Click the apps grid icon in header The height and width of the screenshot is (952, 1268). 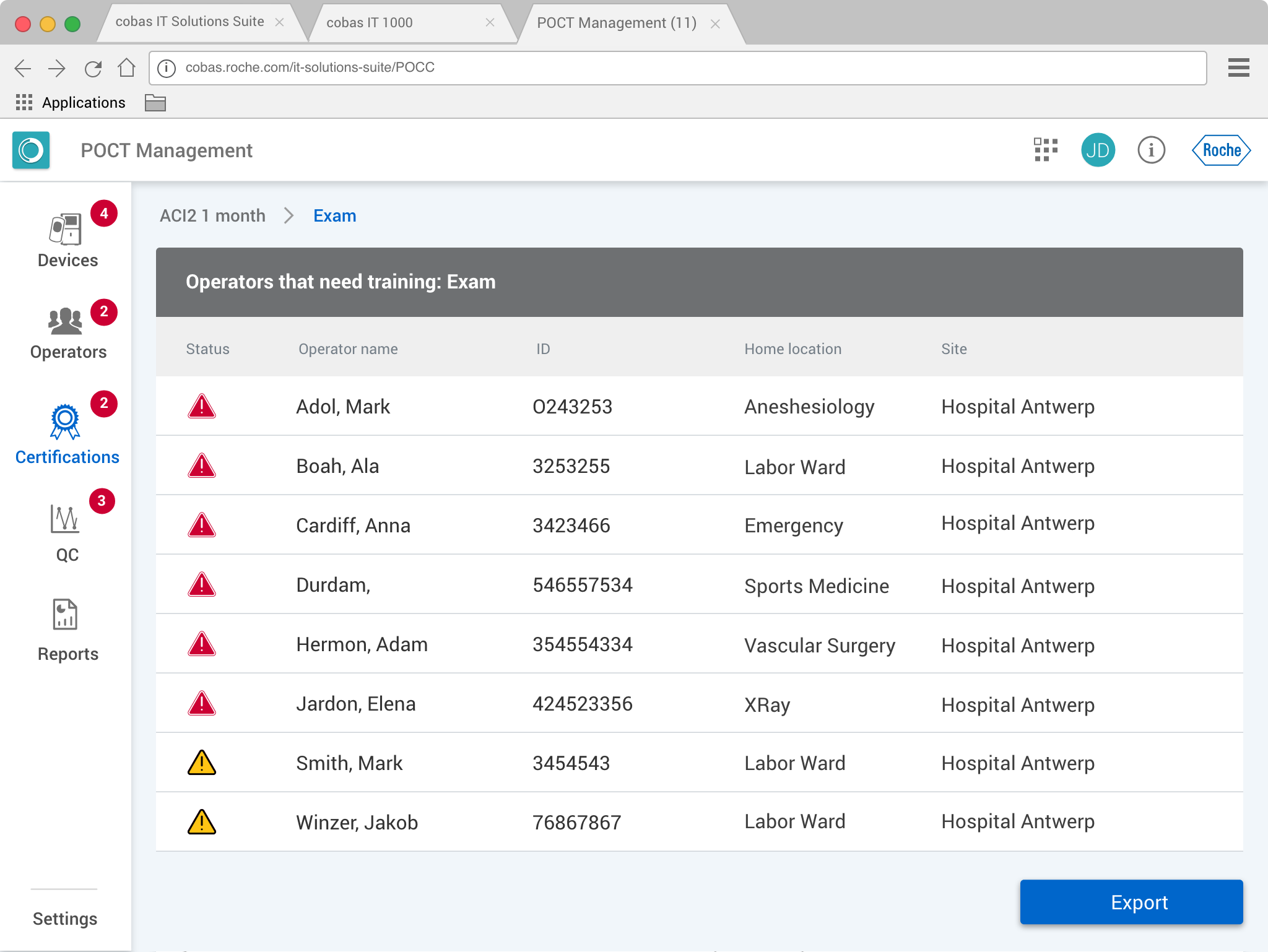point(1046,150)
